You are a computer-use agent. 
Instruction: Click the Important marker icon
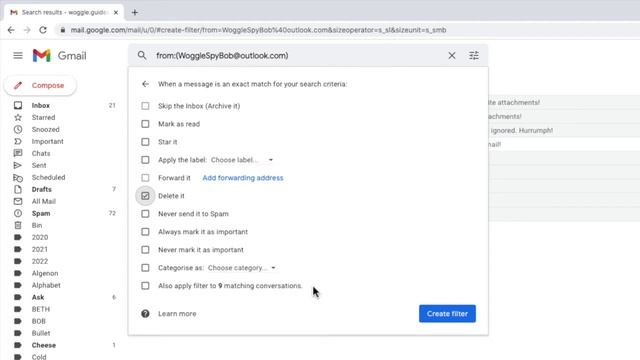[18, 141]
